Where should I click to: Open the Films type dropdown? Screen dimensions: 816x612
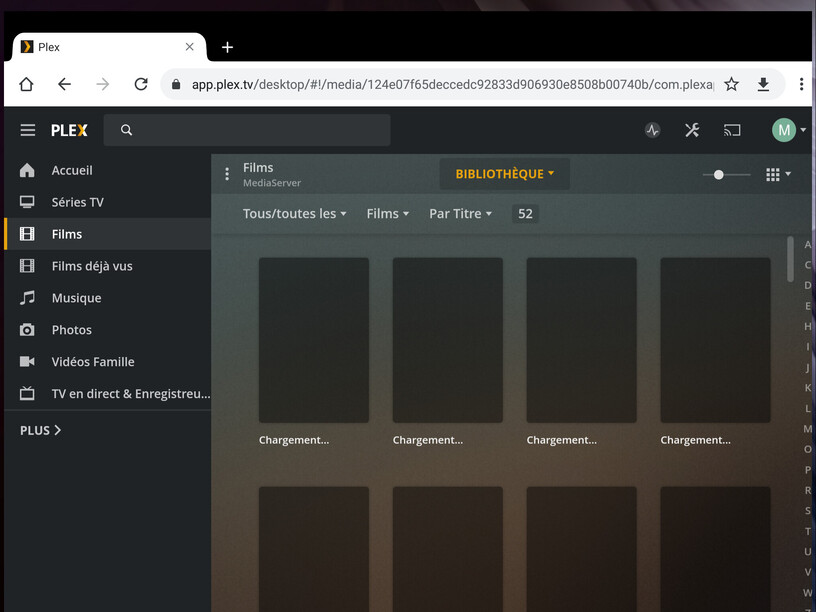pos(388,213)
